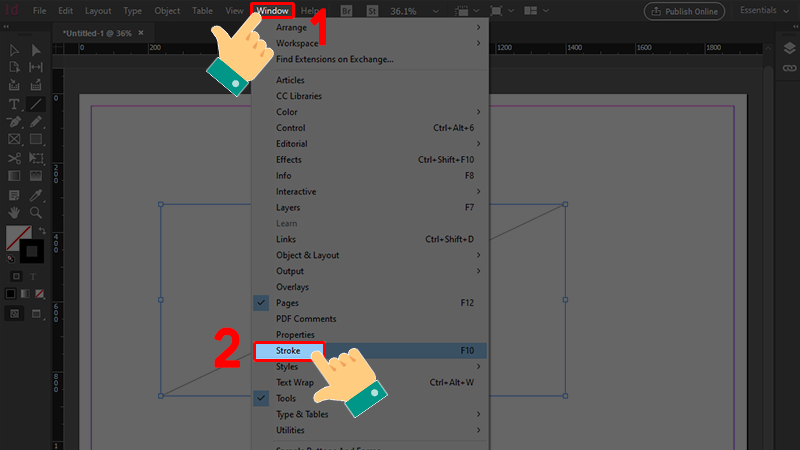Open the File menu
The height and width of the screenshot is (450, 800).
tap(39, 11)
